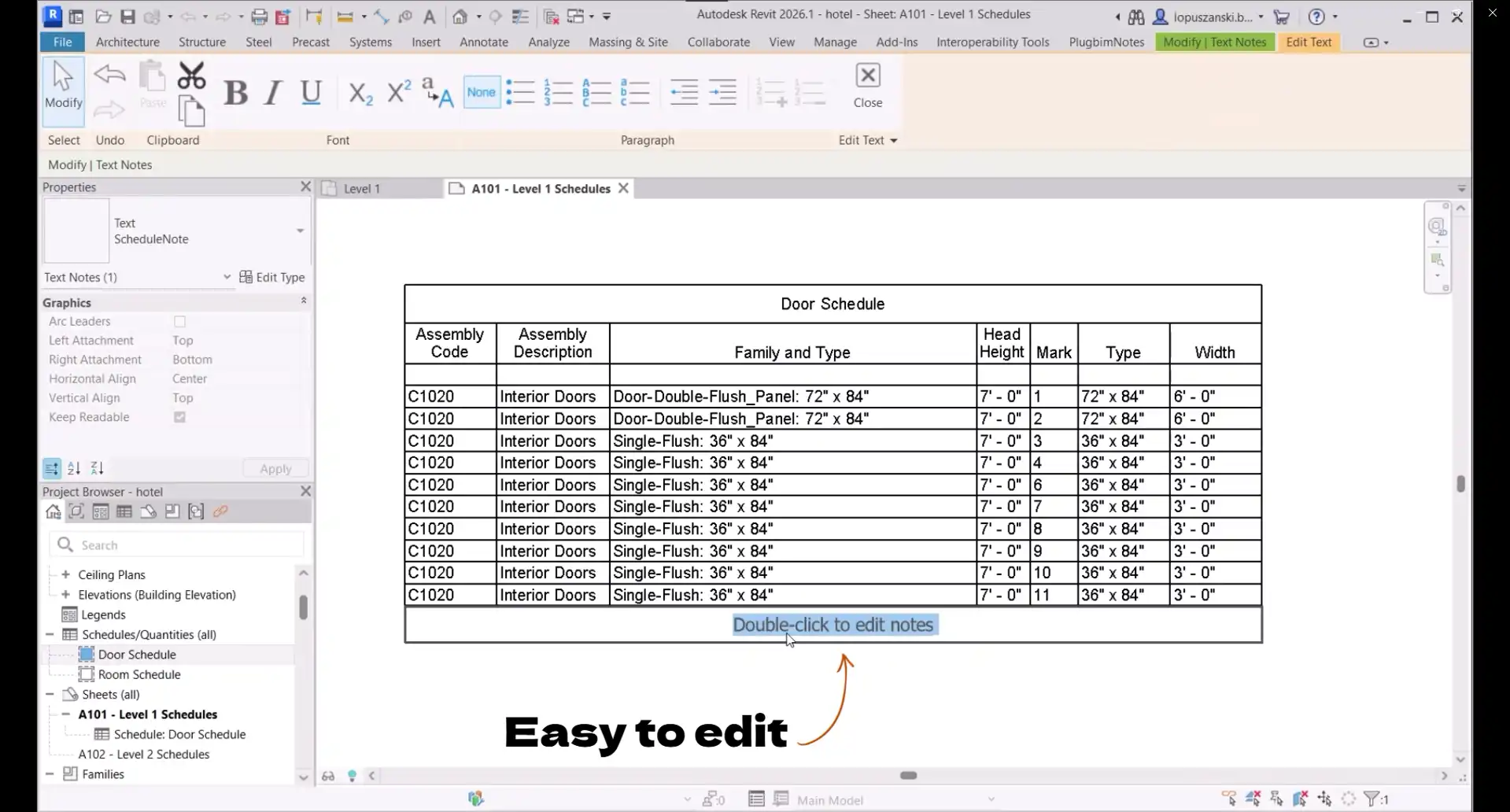Screen dimensions: 1510x812
Task: Click the Cut scissors icon
Action: click(x=191, y=76)
